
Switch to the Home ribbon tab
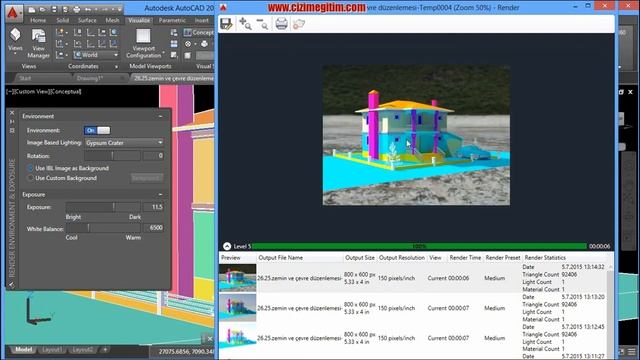point(38,20)
